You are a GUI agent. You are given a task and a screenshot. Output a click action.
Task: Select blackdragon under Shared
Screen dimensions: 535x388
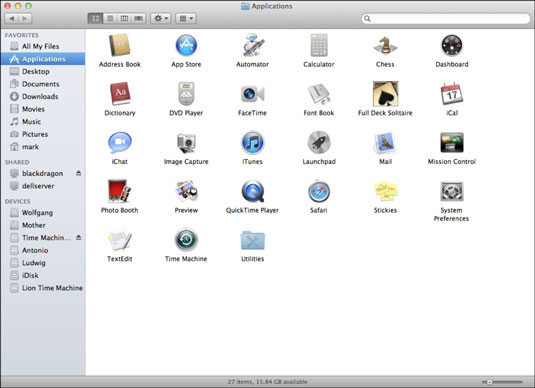click(x=43, y=173)
